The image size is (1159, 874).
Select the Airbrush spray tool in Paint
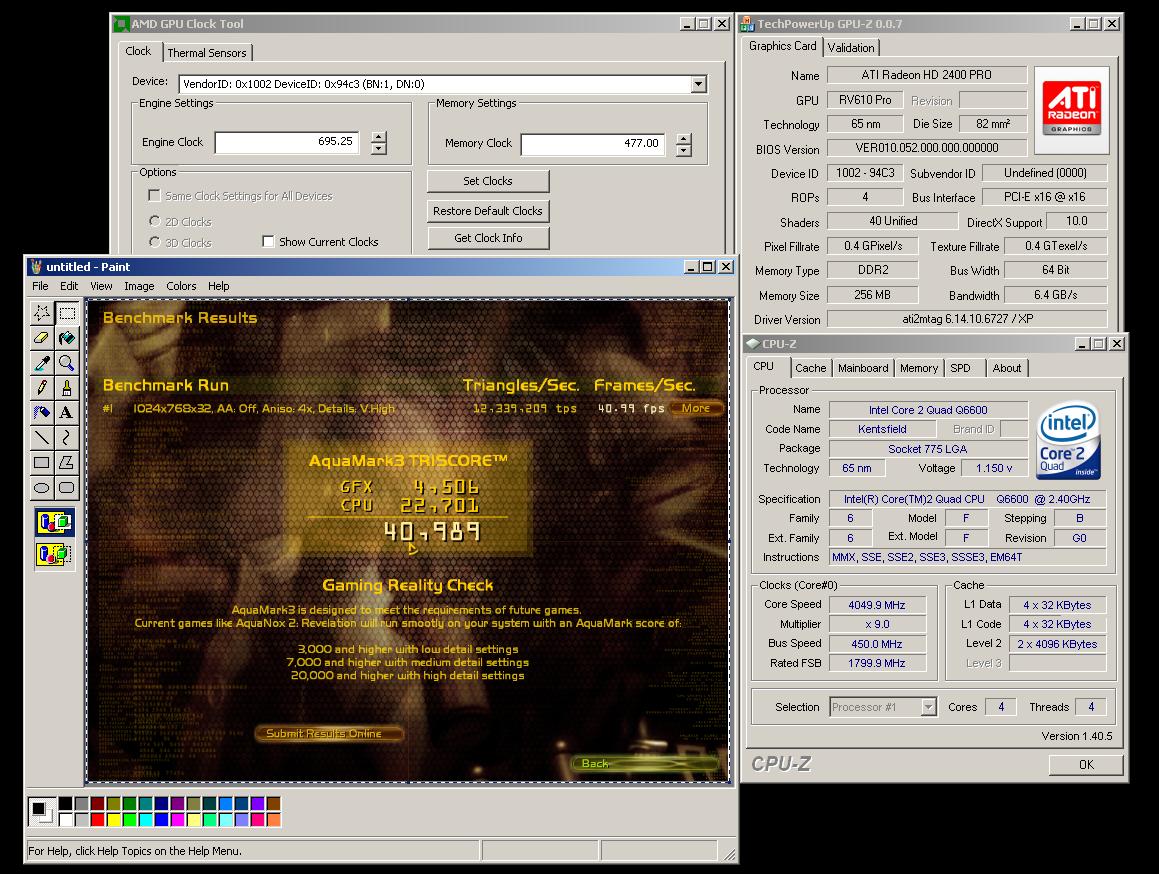pos(41,413)
